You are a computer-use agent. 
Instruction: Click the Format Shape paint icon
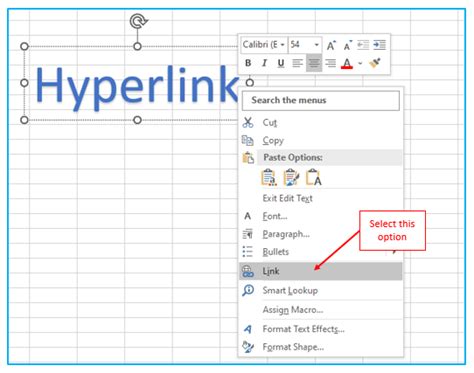tap(248, 347)
